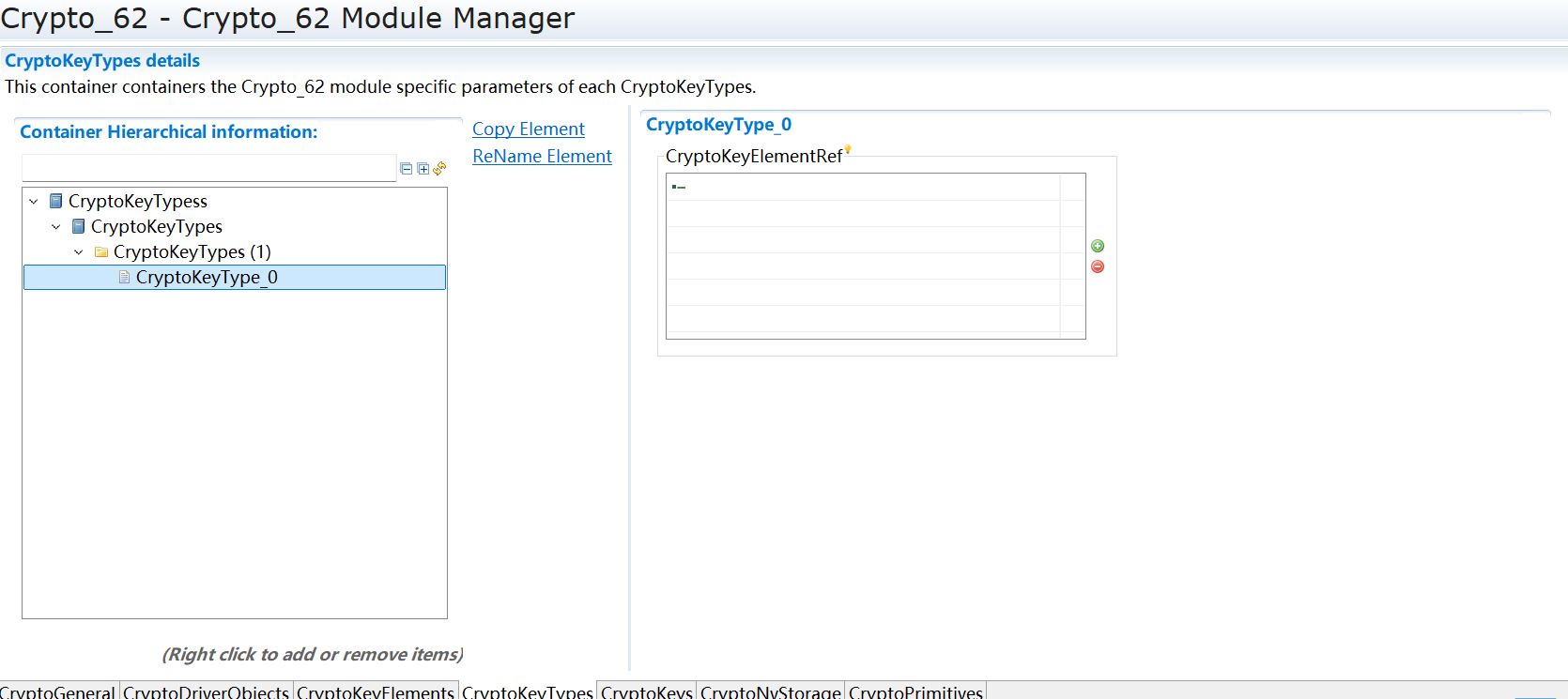This screenshot has height=699, width=1568.
Task: Click the yellow refresh/sync arrows icon
Action: click(439, 169)
